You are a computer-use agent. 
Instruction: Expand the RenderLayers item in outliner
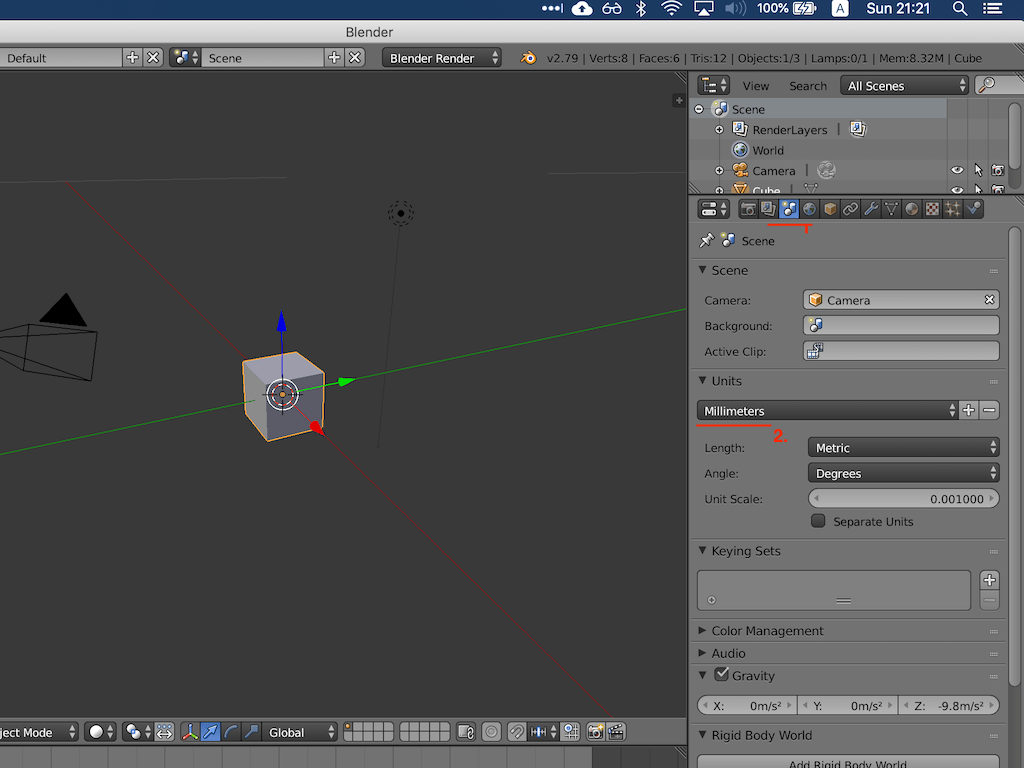[719, 129]
